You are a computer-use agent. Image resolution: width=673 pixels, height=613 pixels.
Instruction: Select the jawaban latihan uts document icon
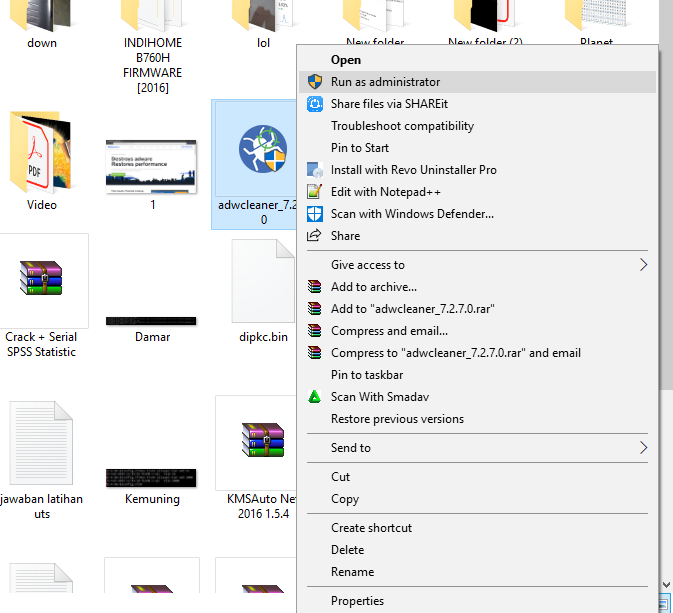point(41,443)
